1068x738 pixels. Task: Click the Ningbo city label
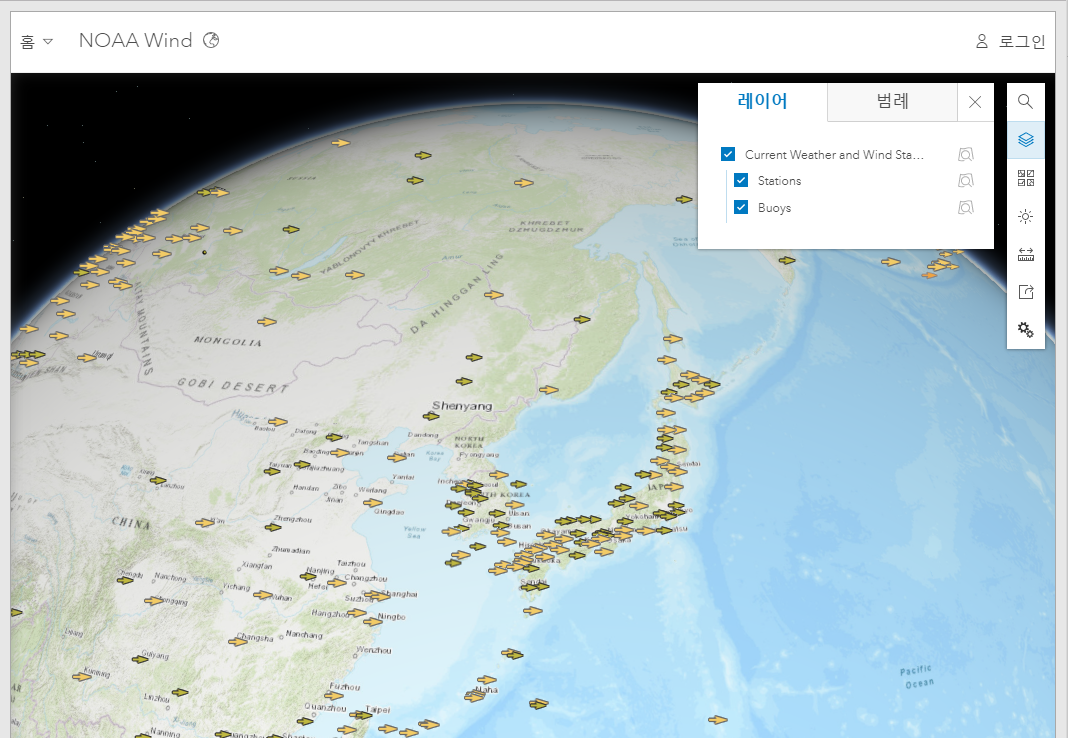point(392,617)
